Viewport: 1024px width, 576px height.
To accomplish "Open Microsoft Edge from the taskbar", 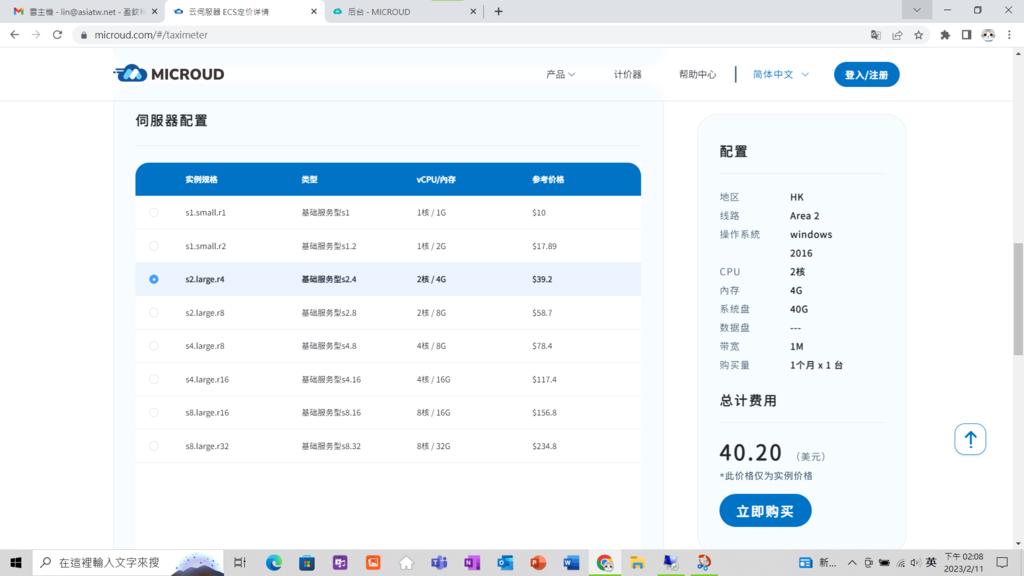I will point(274,563).
